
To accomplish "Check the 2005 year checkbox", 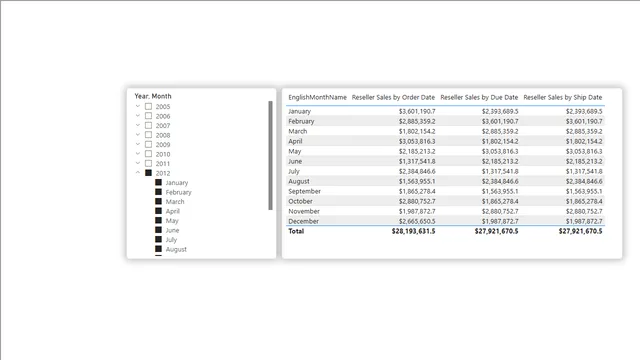I will point(149,107).
